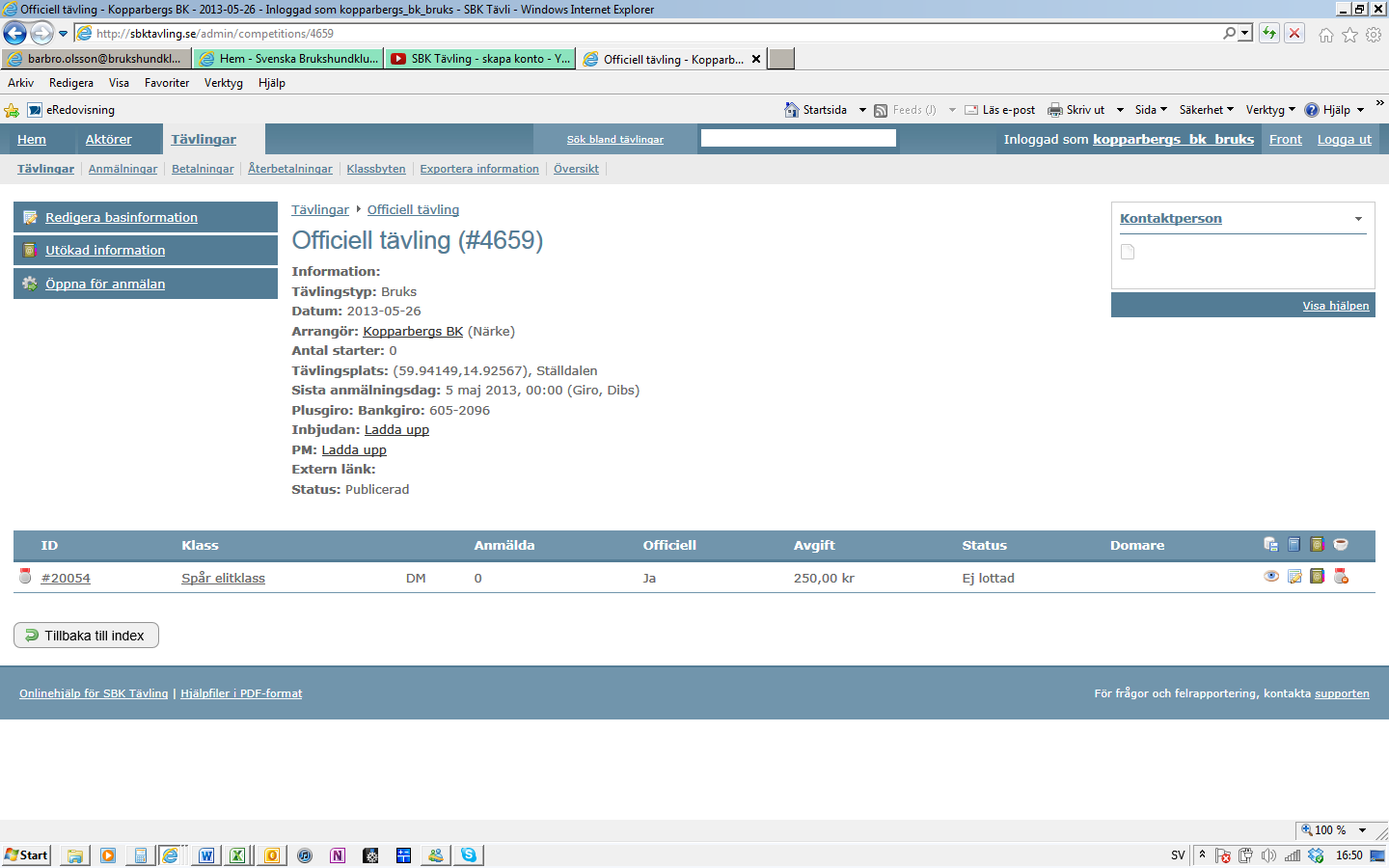Switch to the Hem - Svenska Brukshundklubben tab
The width and height of the screenshot is (1389, 868).
[288, 59]
